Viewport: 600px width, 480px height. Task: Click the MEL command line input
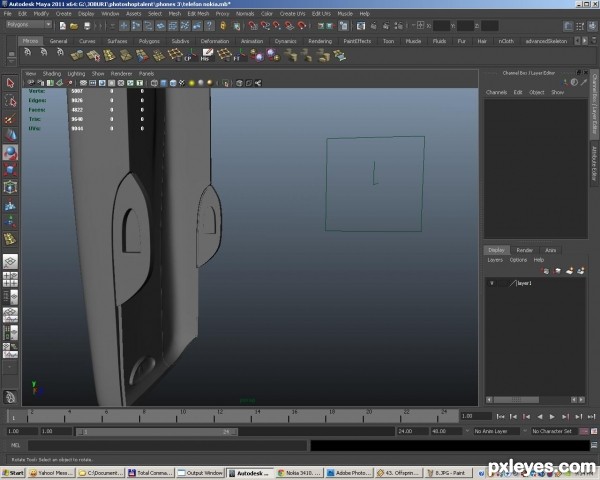coord(167,445)
